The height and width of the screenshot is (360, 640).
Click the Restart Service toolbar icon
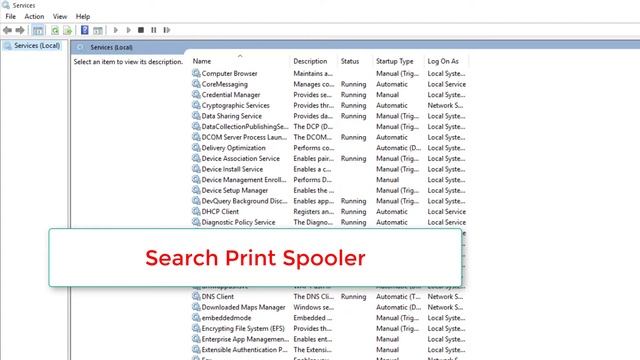pyautogui.click(x=167, y=30)
